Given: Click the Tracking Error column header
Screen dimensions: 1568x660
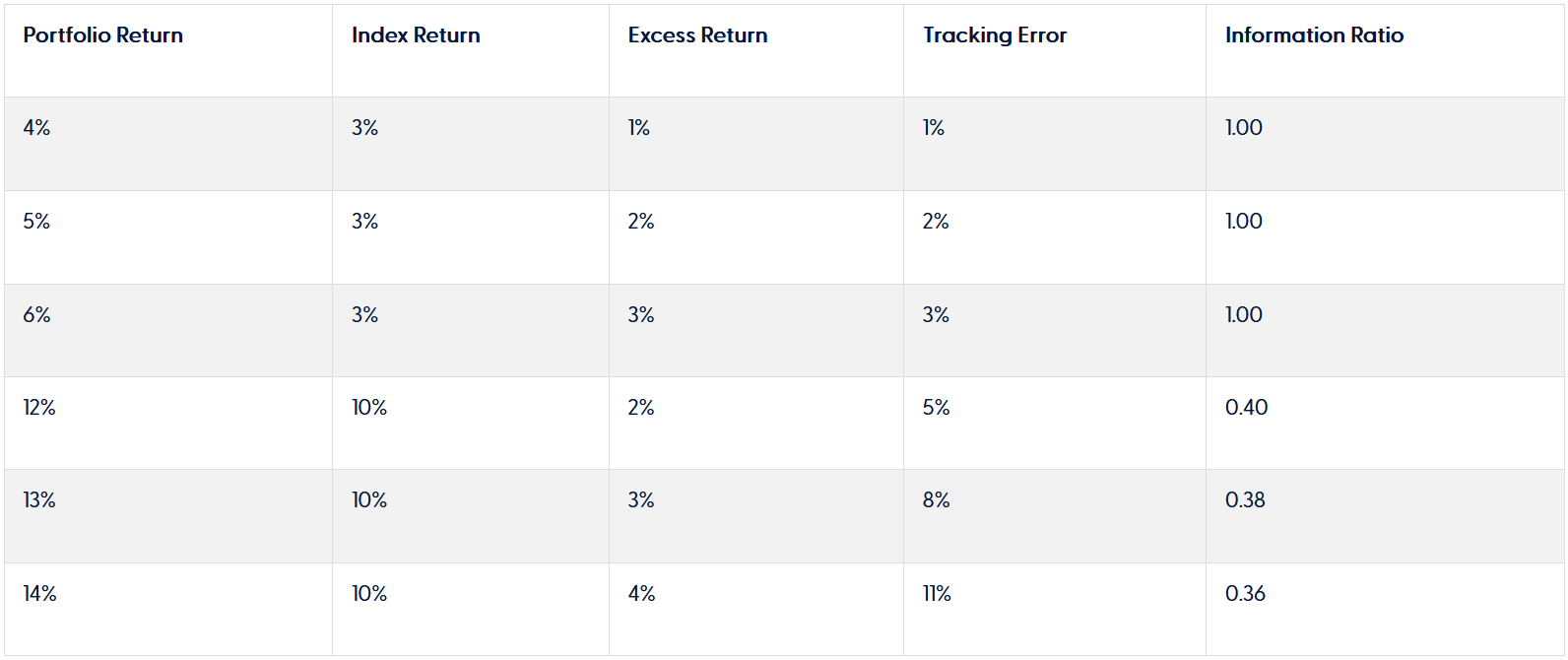Looking at the screenshot, I should point(995,35).
